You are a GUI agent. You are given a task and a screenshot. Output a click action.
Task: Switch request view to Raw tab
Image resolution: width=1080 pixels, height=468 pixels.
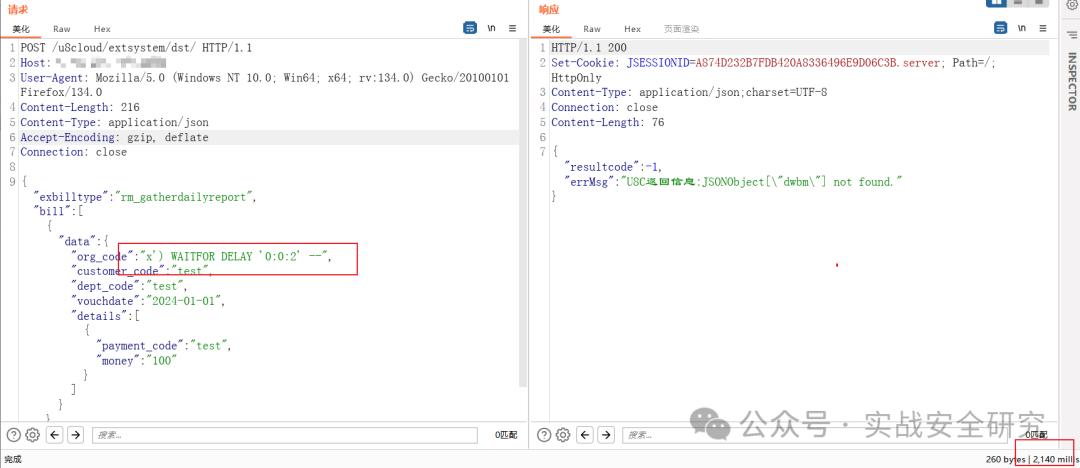pyautogui.click(x=62, y=29)
